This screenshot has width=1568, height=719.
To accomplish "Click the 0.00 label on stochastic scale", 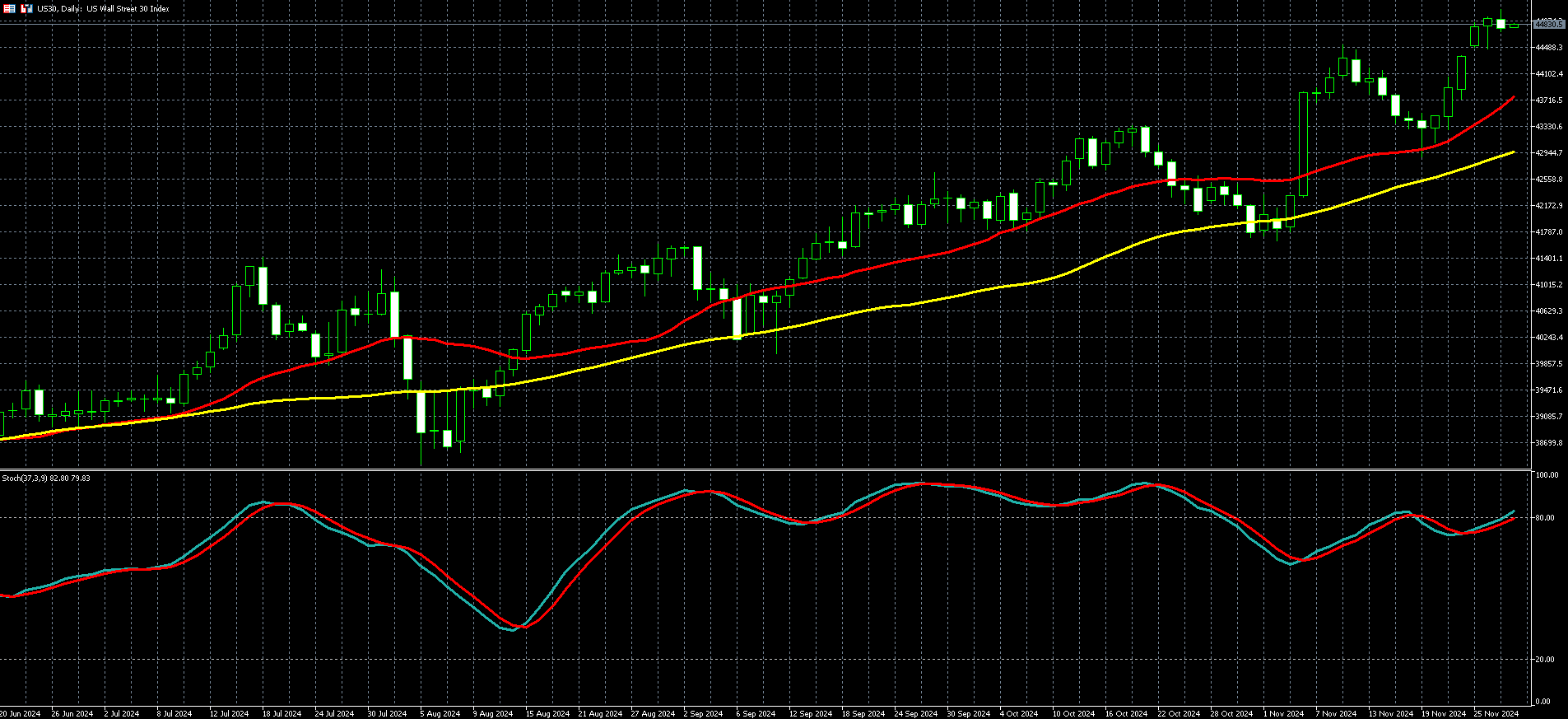I will point(1544,702).
